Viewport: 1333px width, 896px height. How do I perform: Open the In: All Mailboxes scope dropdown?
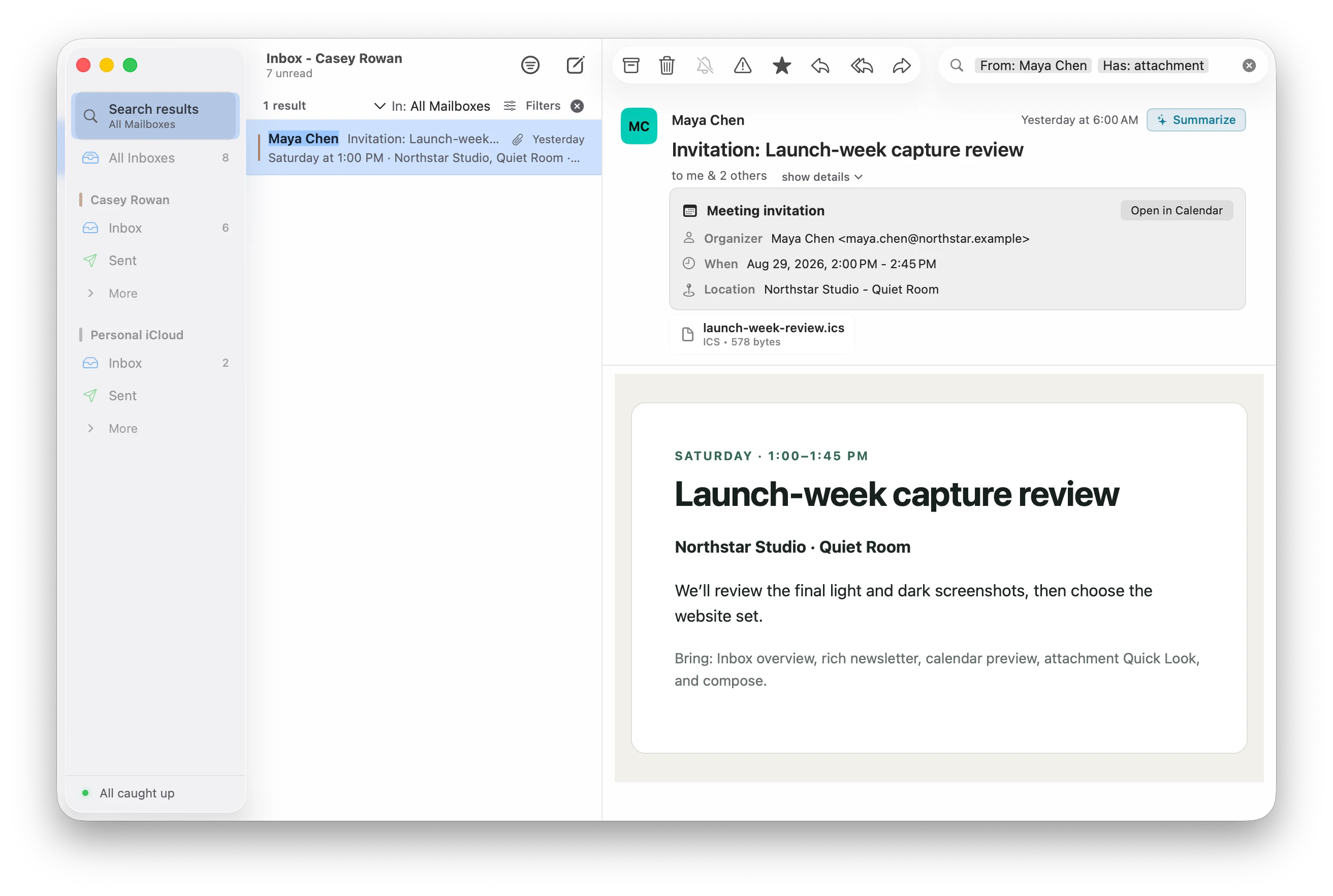[431, 106]
